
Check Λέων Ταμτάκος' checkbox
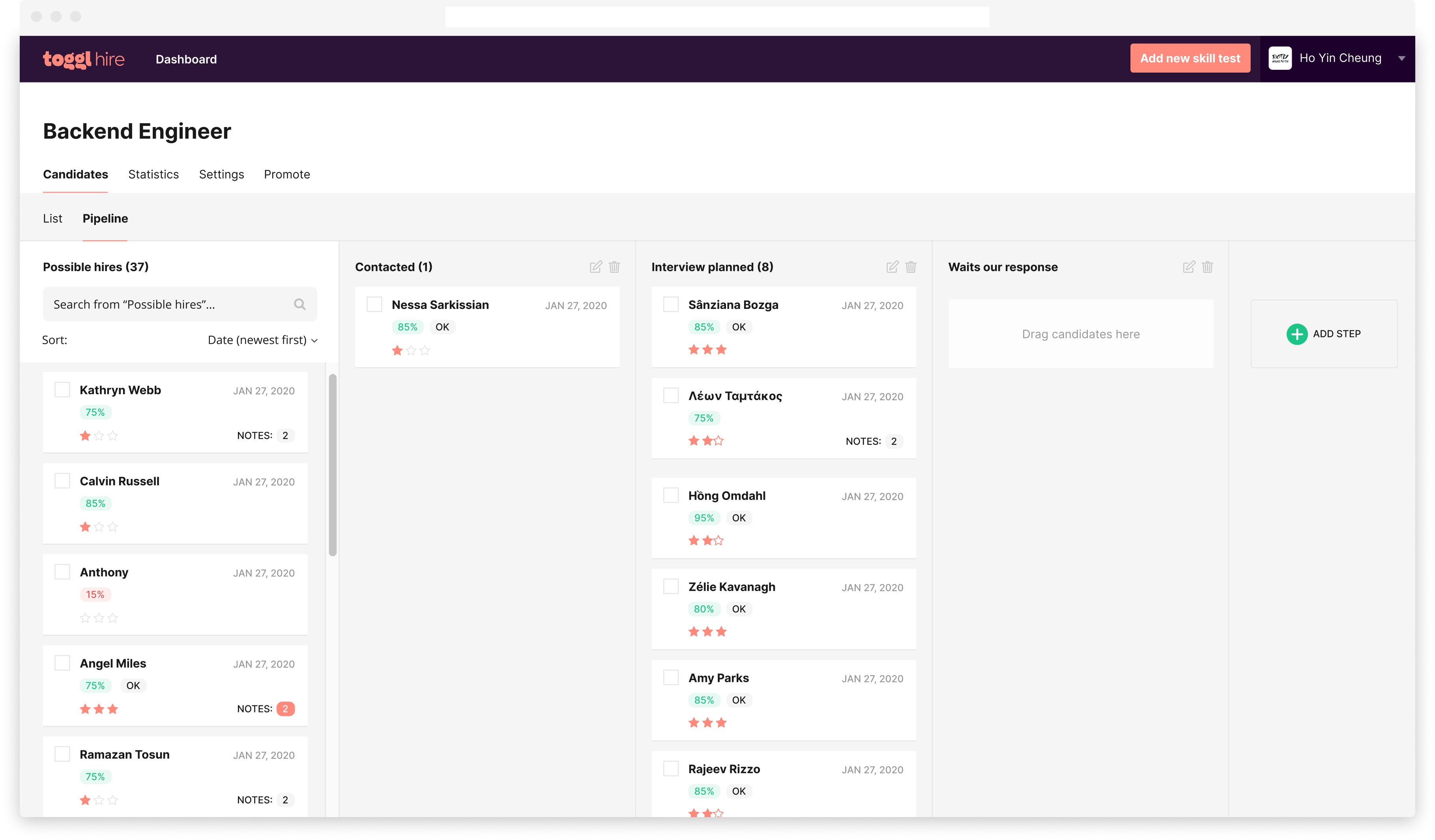coord(671,395)
